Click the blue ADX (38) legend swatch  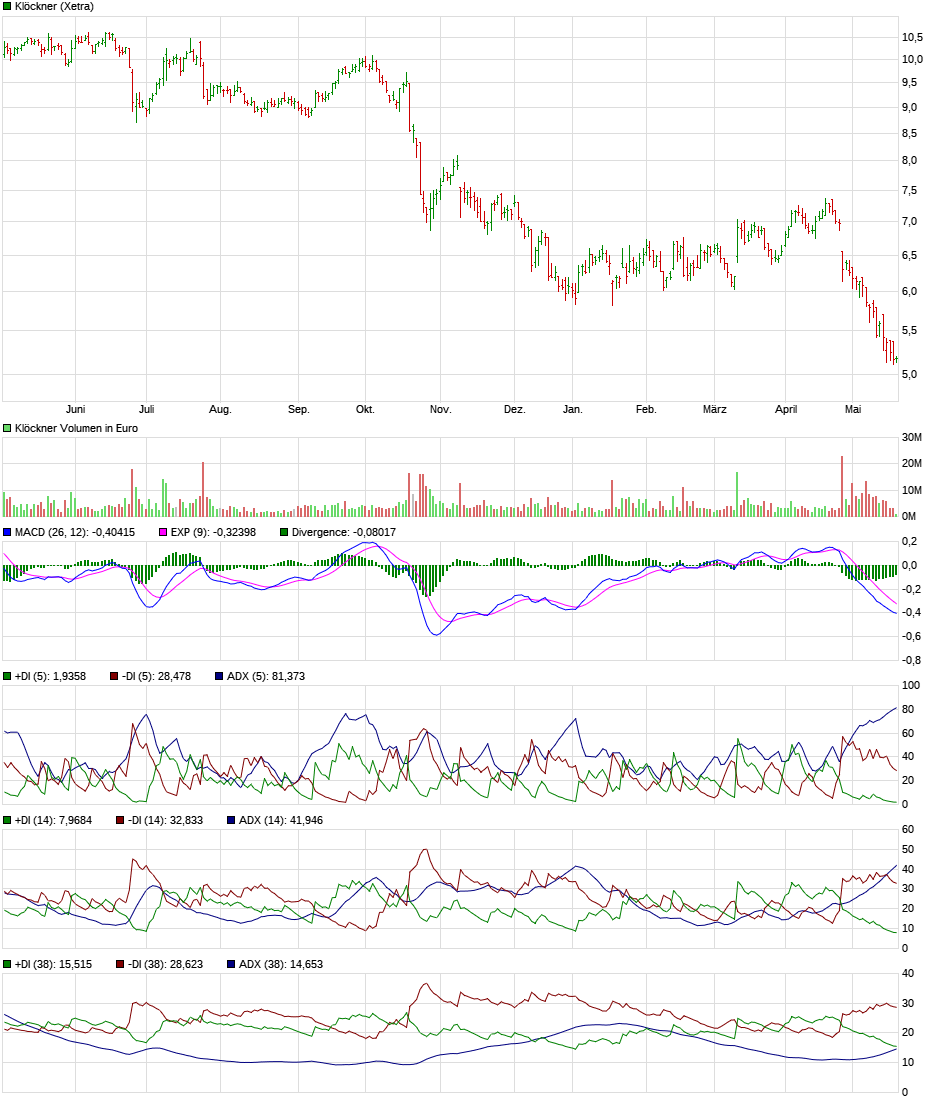[231, 964]
